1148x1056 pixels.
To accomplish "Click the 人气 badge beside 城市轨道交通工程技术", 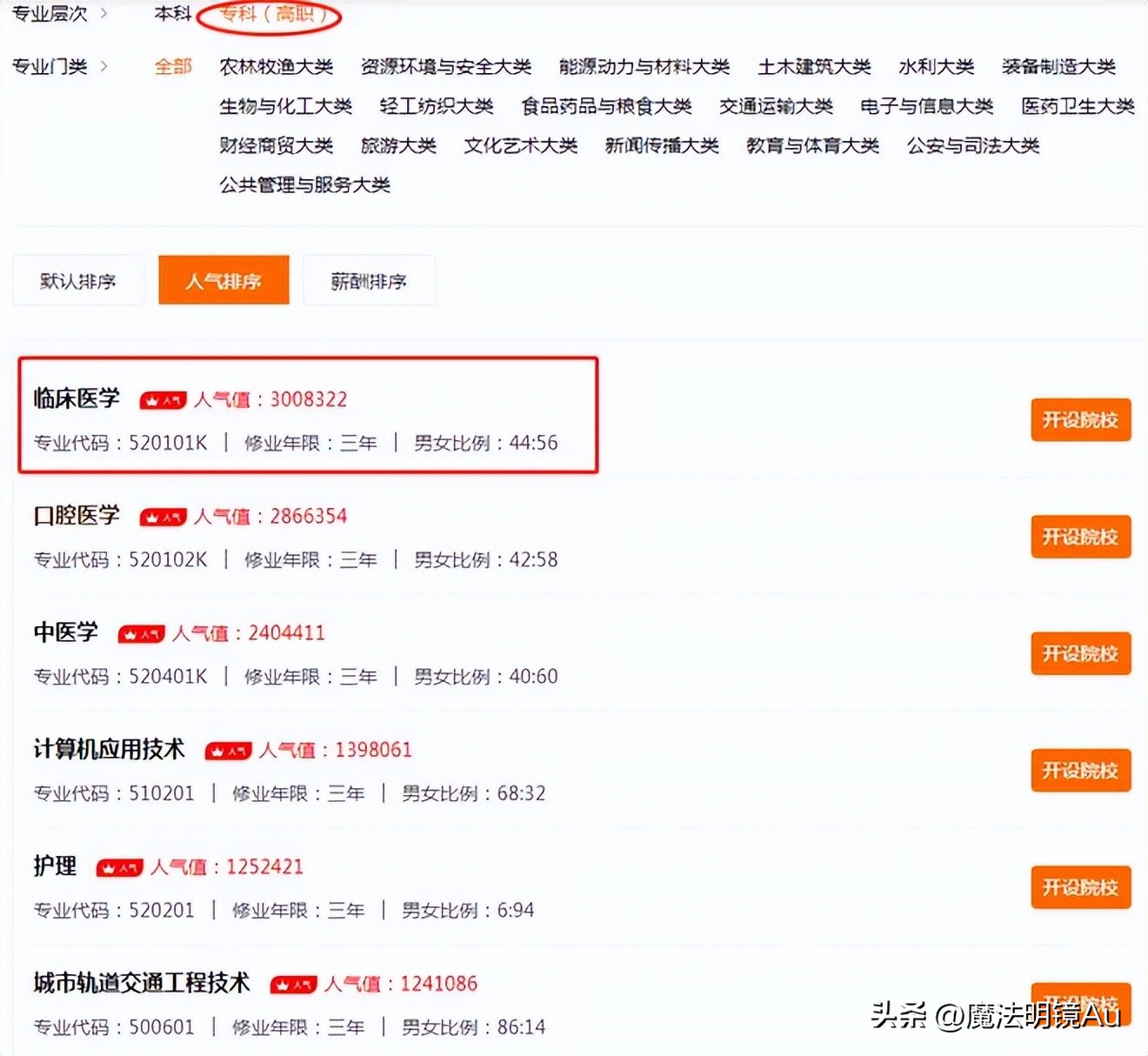I will pyautogui.click(x=293, y=983).
